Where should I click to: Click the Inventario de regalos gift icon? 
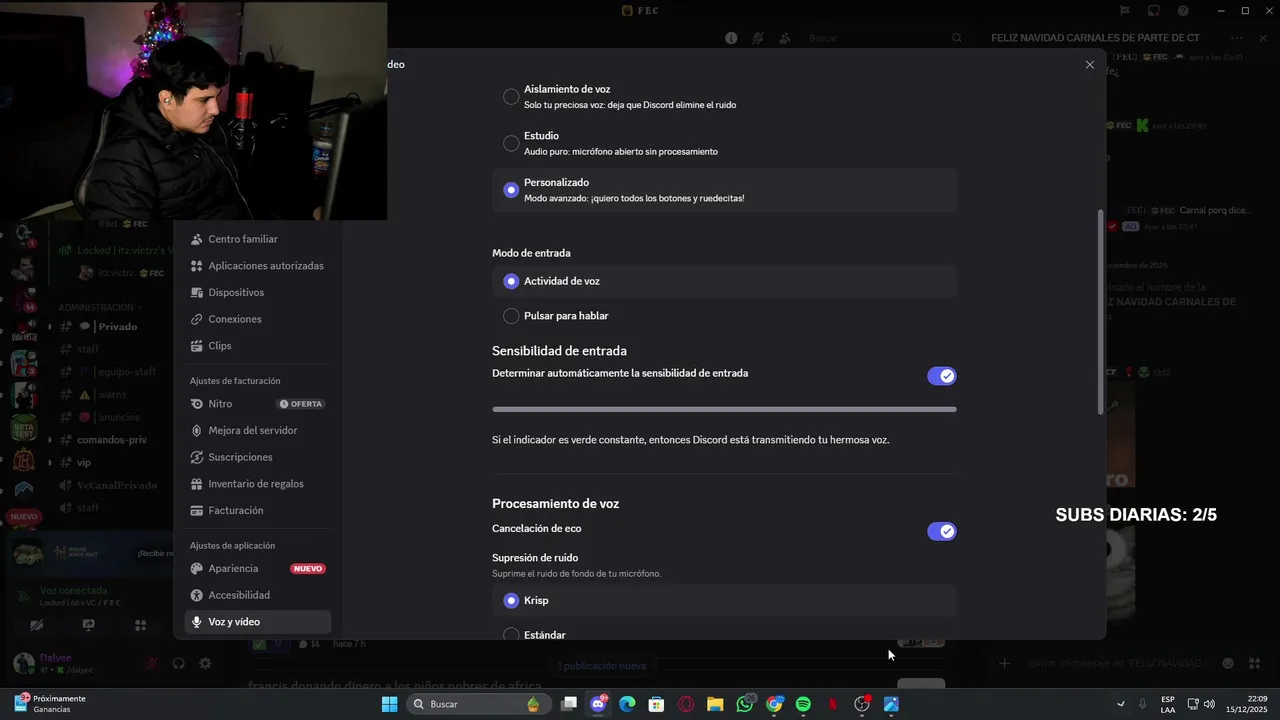tap(197, 484)
